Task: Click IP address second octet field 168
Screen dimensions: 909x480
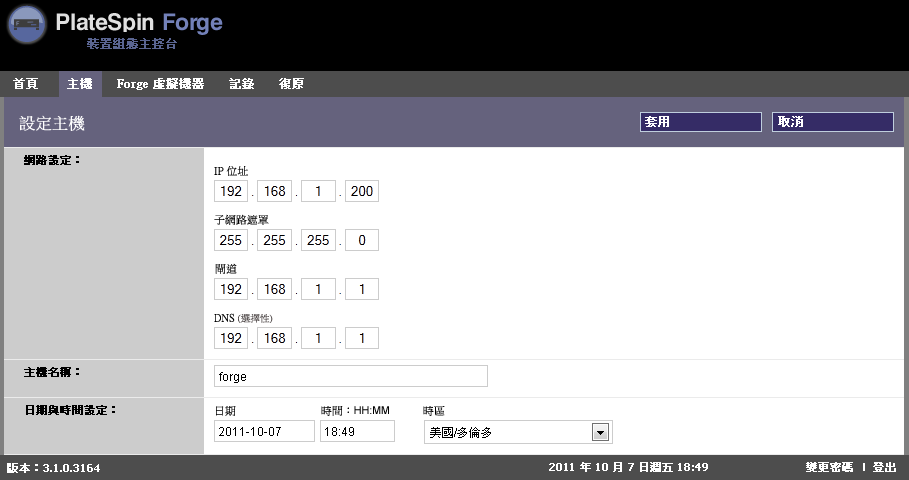Action: pos(275,191)
